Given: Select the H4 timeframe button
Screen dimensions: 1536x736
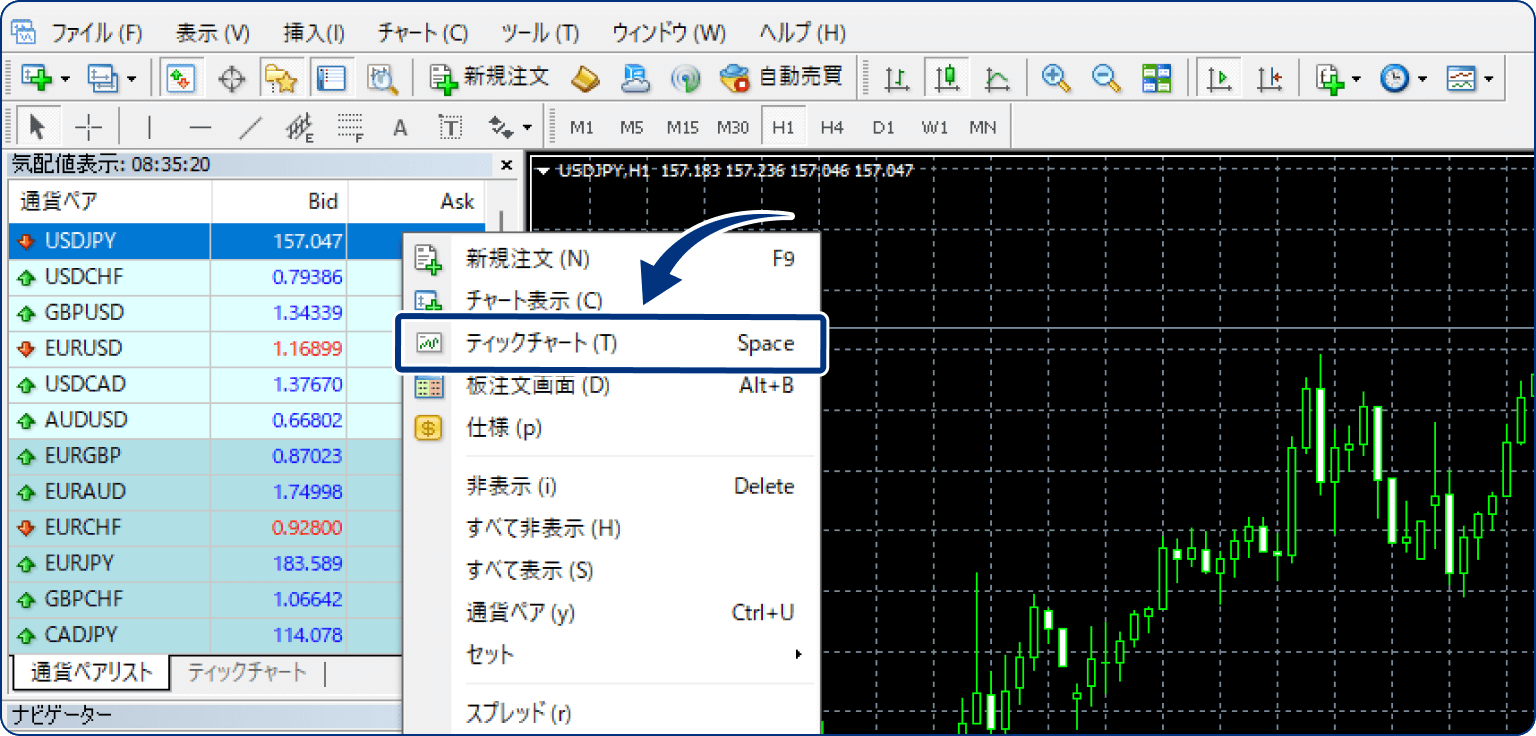Looking at the screenshot, I should [832, 127].
